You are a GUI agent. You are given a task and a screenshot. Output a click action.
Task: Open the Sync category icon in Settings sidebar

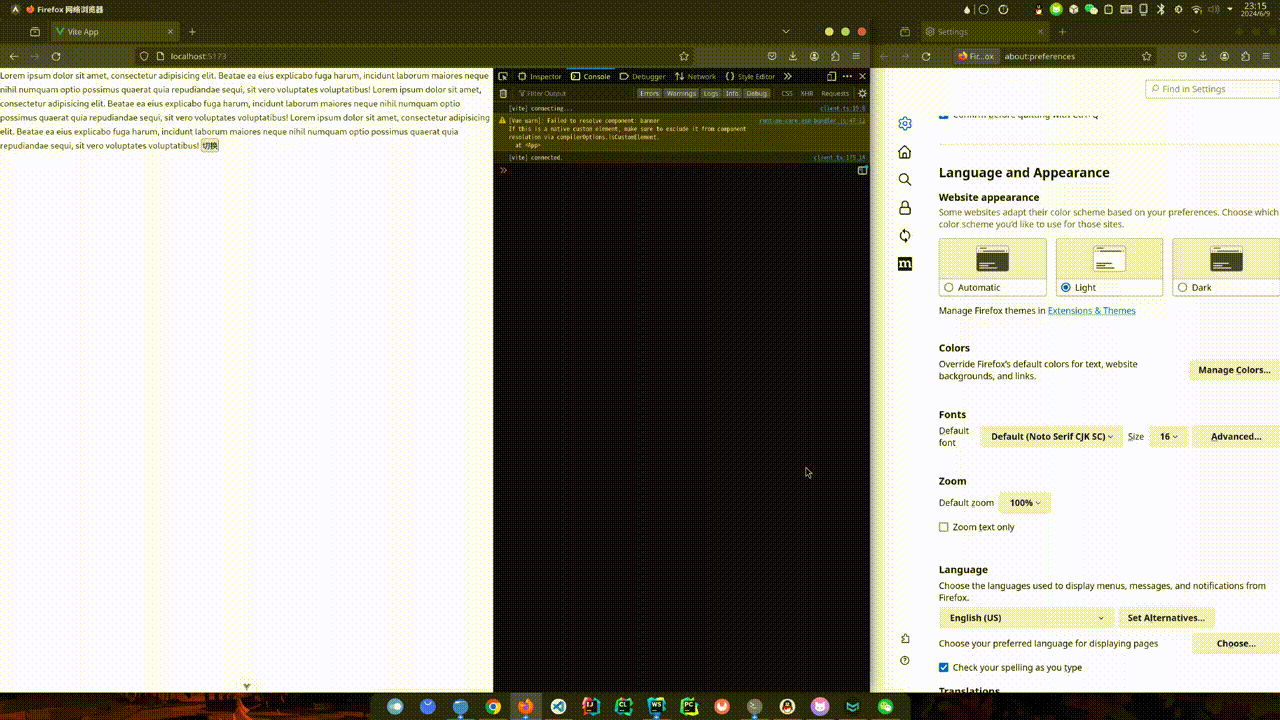[x=905, y=236]
